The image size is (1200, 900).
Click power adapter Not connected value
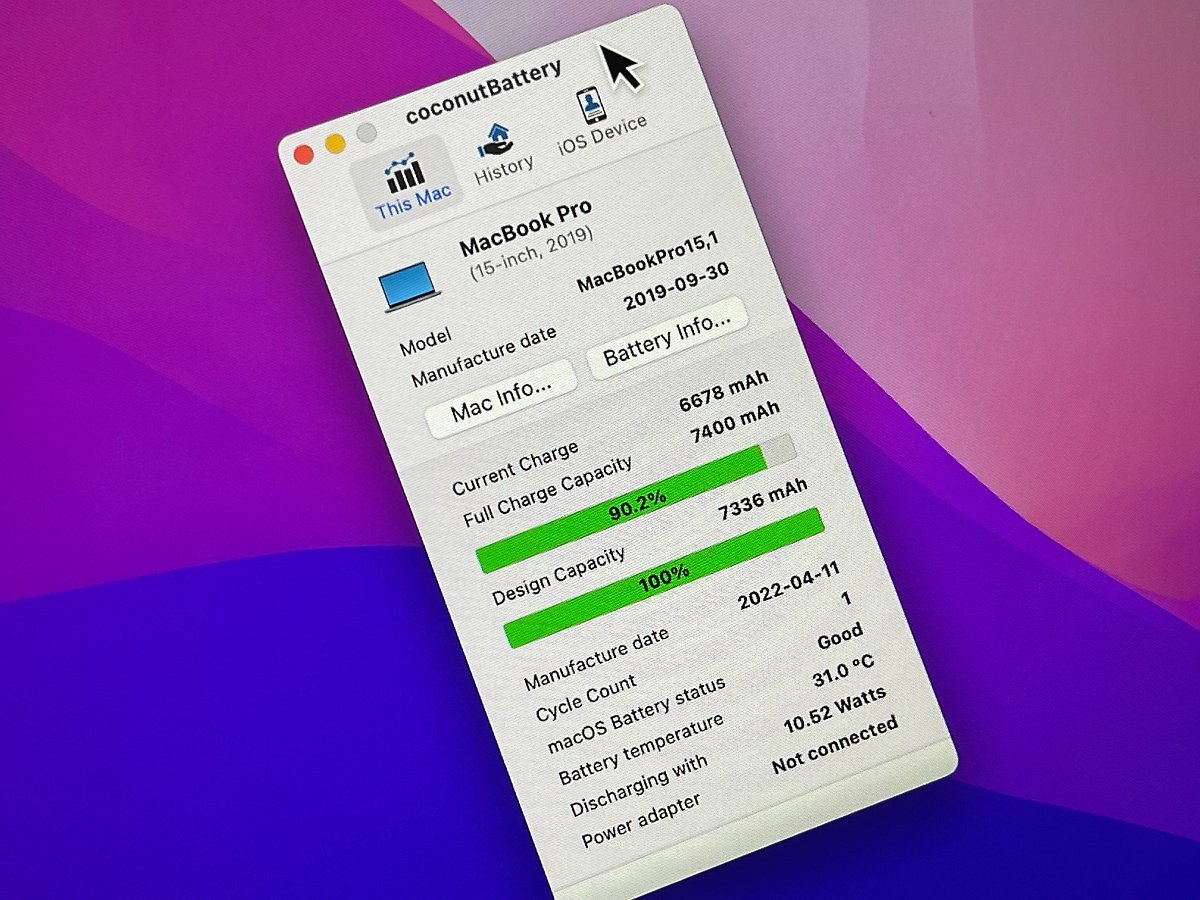835,744
